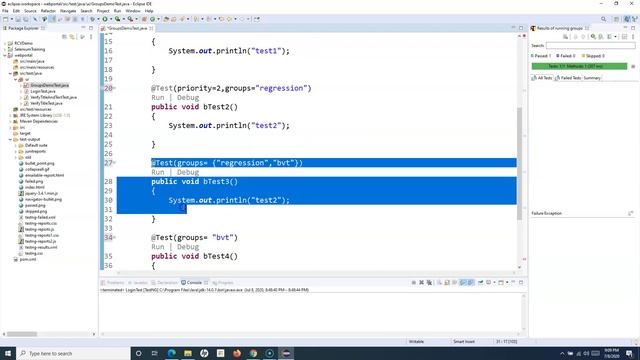Click the toolbar Search magnifier at top right
Image resolution: width=640 pixels, height=360 pixels.
603,19
